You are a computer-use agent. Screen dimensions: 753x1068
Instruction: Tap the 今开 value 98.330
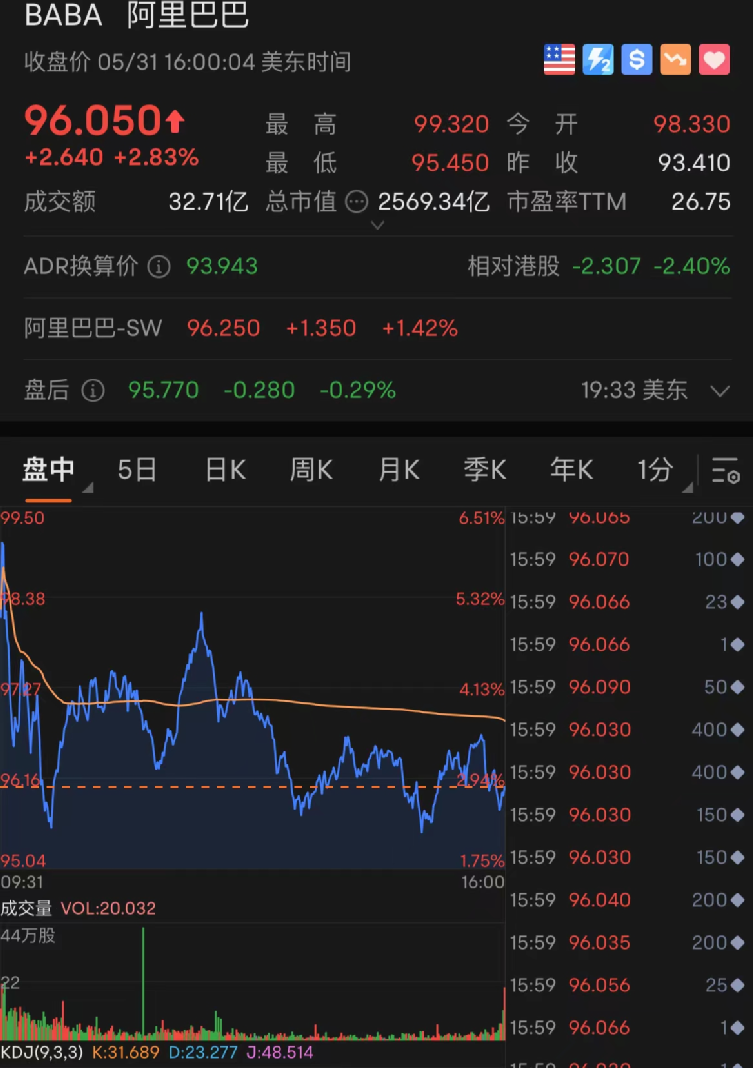click(692, 124)
